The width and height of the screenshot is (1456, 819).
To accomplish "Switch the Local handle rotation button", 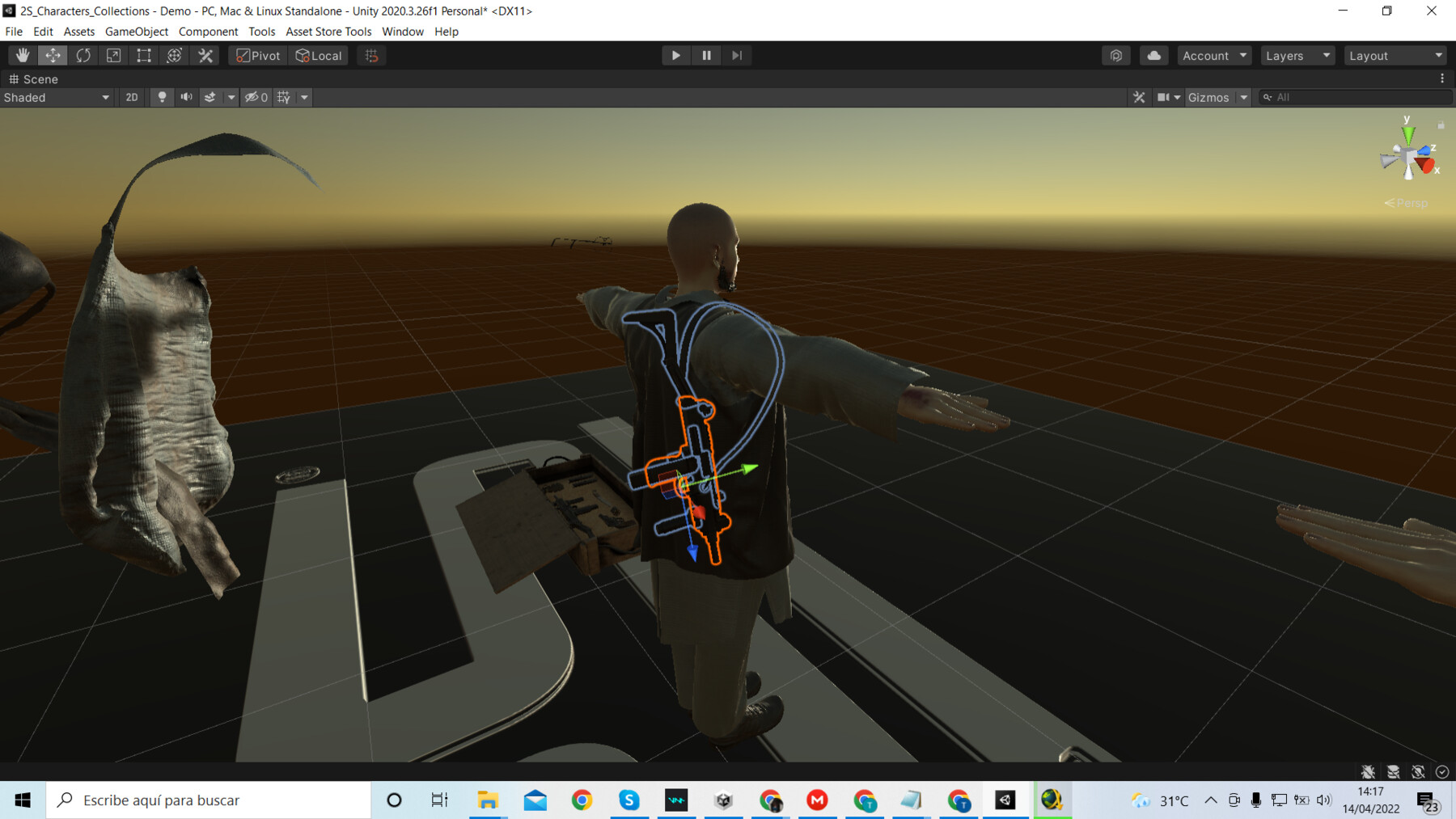I will [x=319, y=55].
